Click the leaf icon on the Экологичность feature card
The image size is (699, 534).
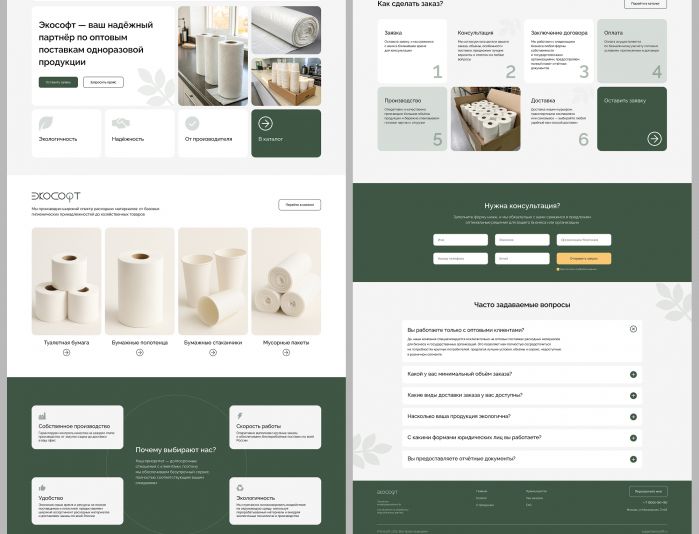tap(46, 123)
